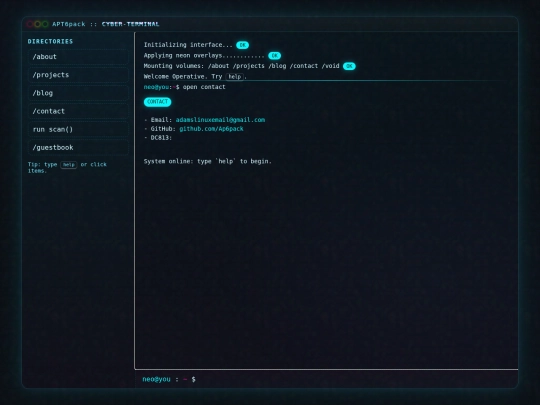Click the 'open contact' command line
The height and width of the screenshot is (405, 540).
point(185,87)
